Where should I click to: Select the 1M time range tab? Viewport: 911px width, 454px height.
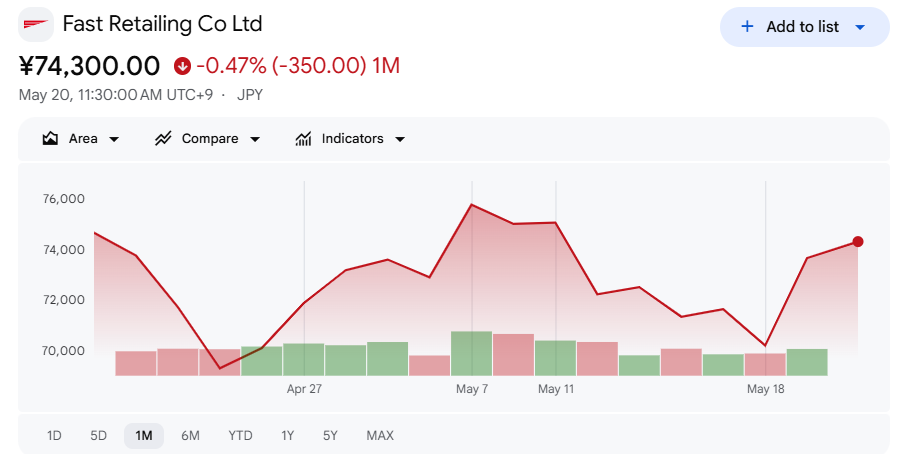[144, 435]
